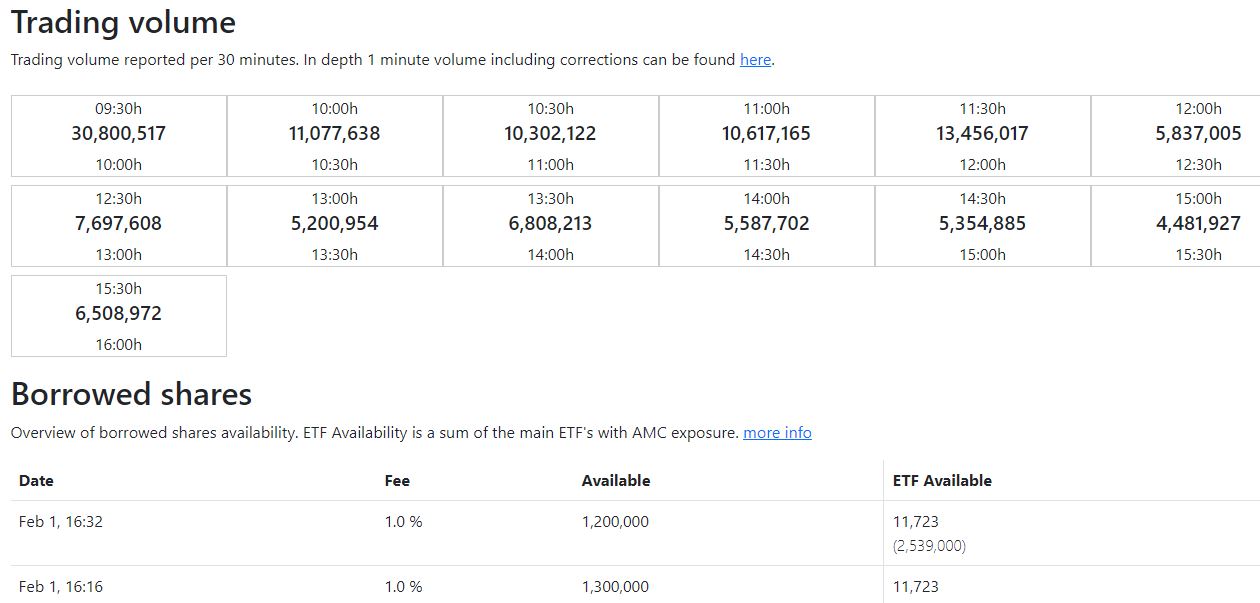The image size is (1260, 603).
Task: Select the 10:00h volume block showing 11,077,638
Action: (333, 133)
